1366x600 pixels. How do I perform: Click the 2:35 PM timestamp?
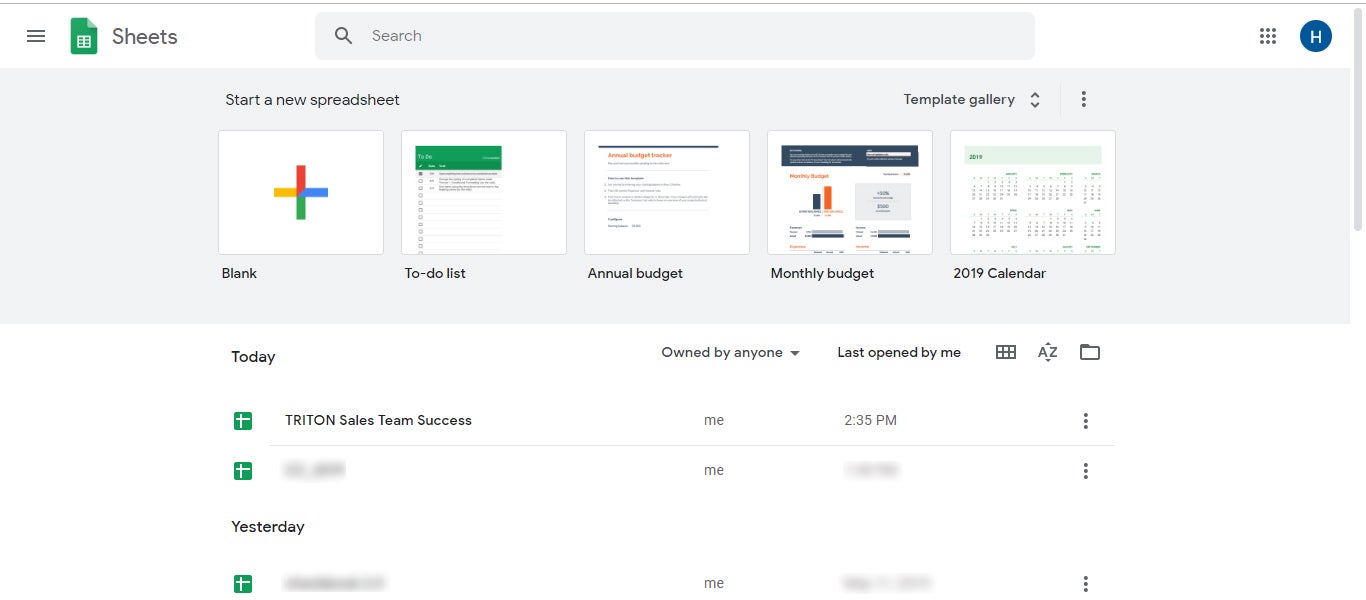(870, 421)
